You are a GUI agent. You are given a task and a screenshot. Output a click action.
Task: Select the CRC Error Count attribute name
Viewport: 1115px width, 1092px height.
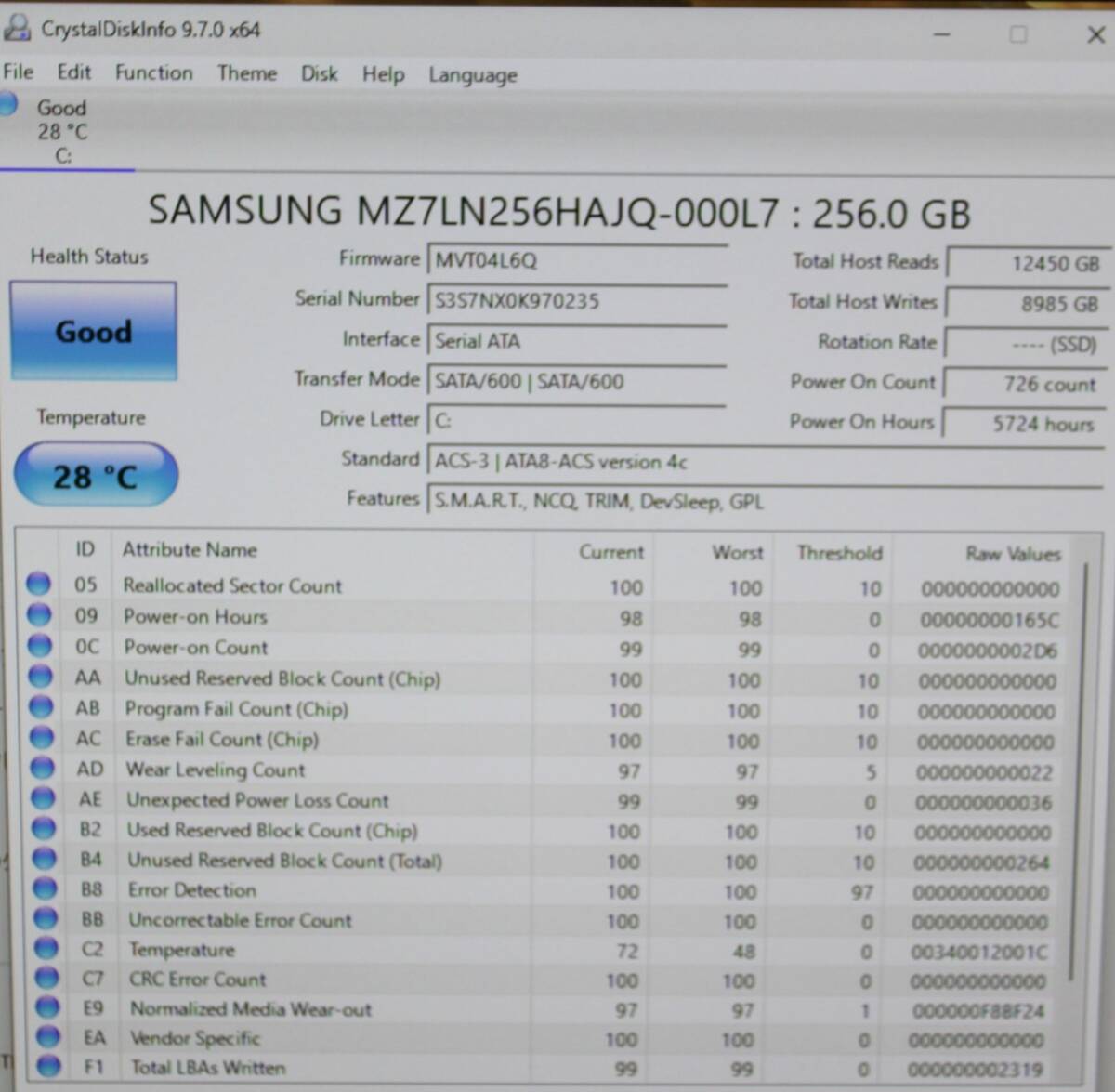[197, 980]
